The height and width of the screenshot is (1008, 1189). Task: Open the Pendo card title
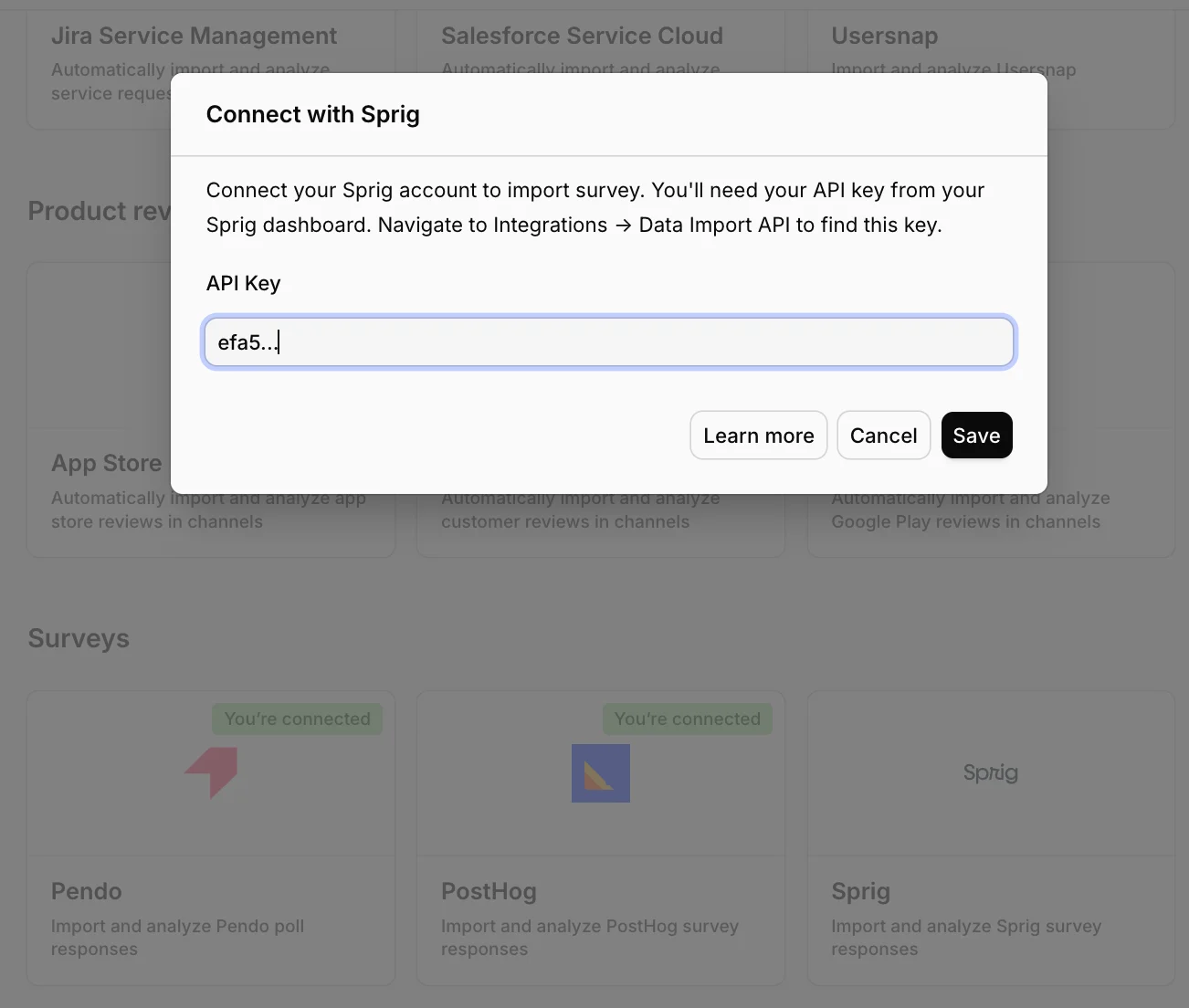87,891
